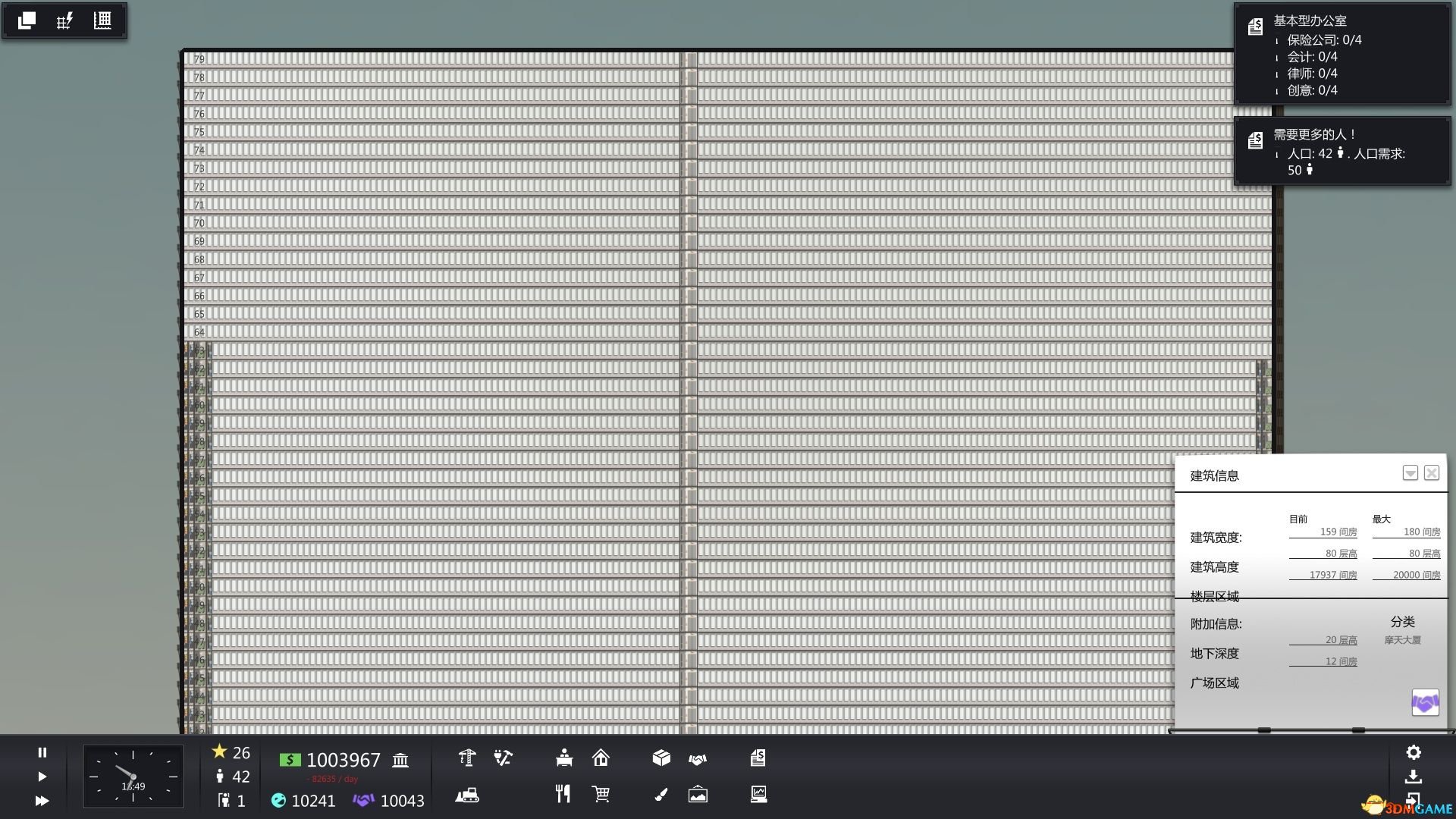Collapse the 建筑信息 panel with dropdown arrow
The height and width of the screenshot is (819, 1456).
click(x=1410, y=473)
